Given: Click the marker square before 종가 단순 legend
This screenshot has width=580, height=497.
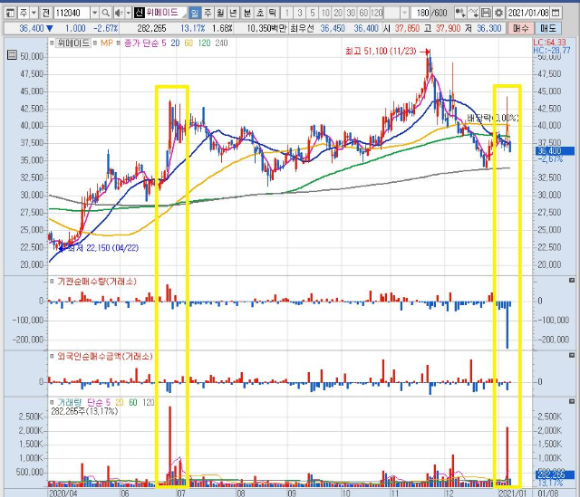Looking at the screenshot, I should [x=118, y=43].
